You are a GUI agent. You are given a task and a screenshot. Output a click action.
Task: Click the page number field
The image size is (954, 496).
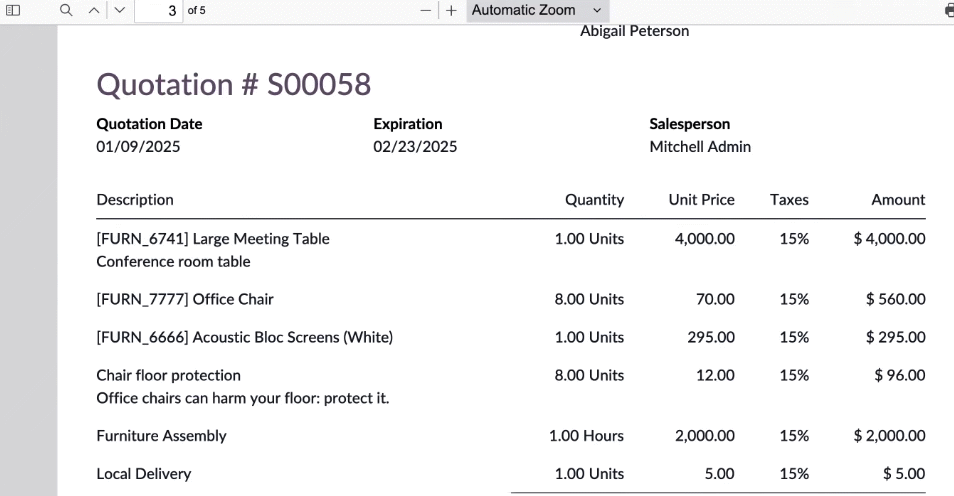(x=158, y=10)
